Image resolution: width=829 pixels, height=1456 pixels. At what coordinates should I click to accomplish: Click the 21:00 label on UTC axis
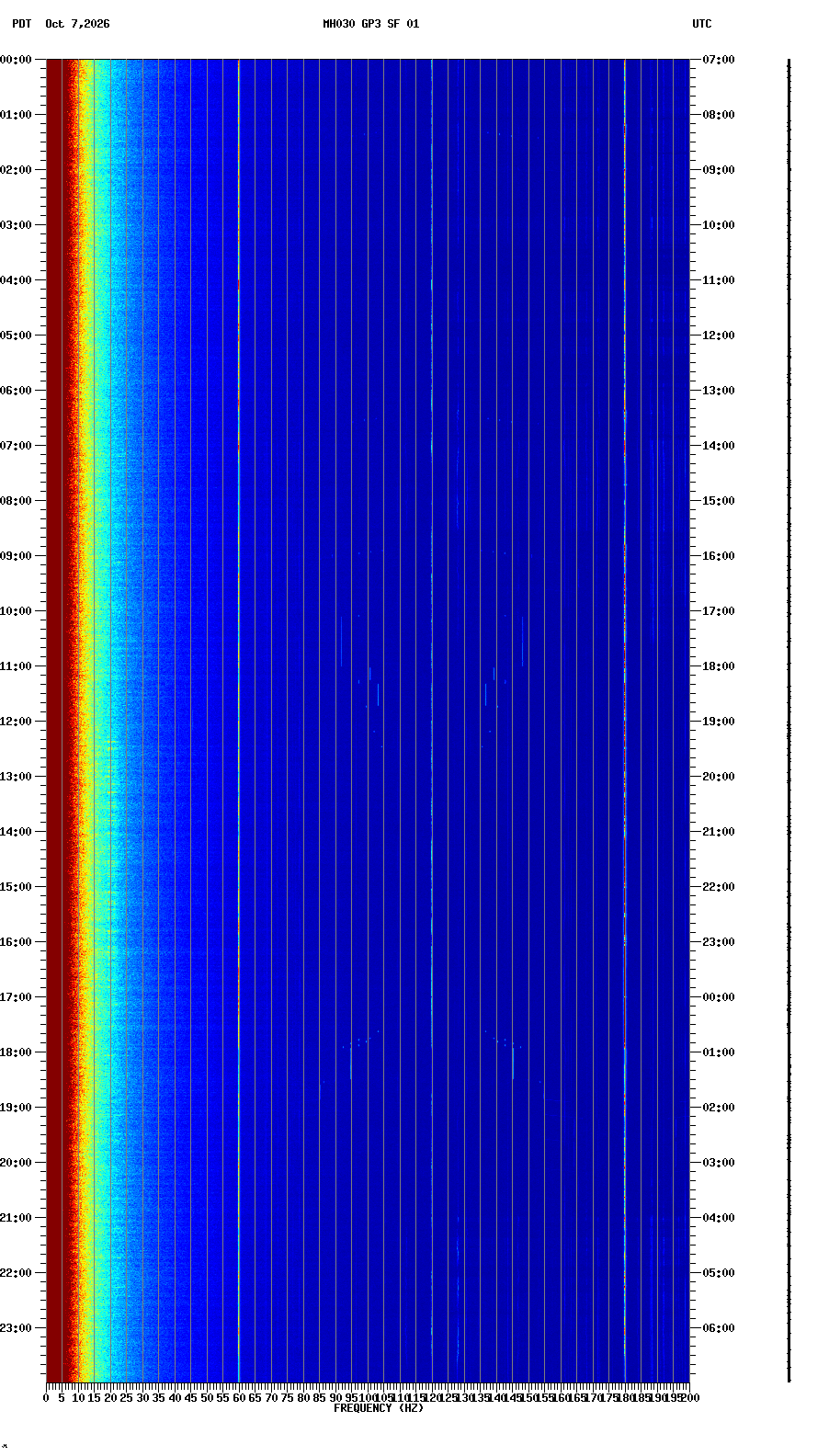pyautogui.click(x=719, y=832)
